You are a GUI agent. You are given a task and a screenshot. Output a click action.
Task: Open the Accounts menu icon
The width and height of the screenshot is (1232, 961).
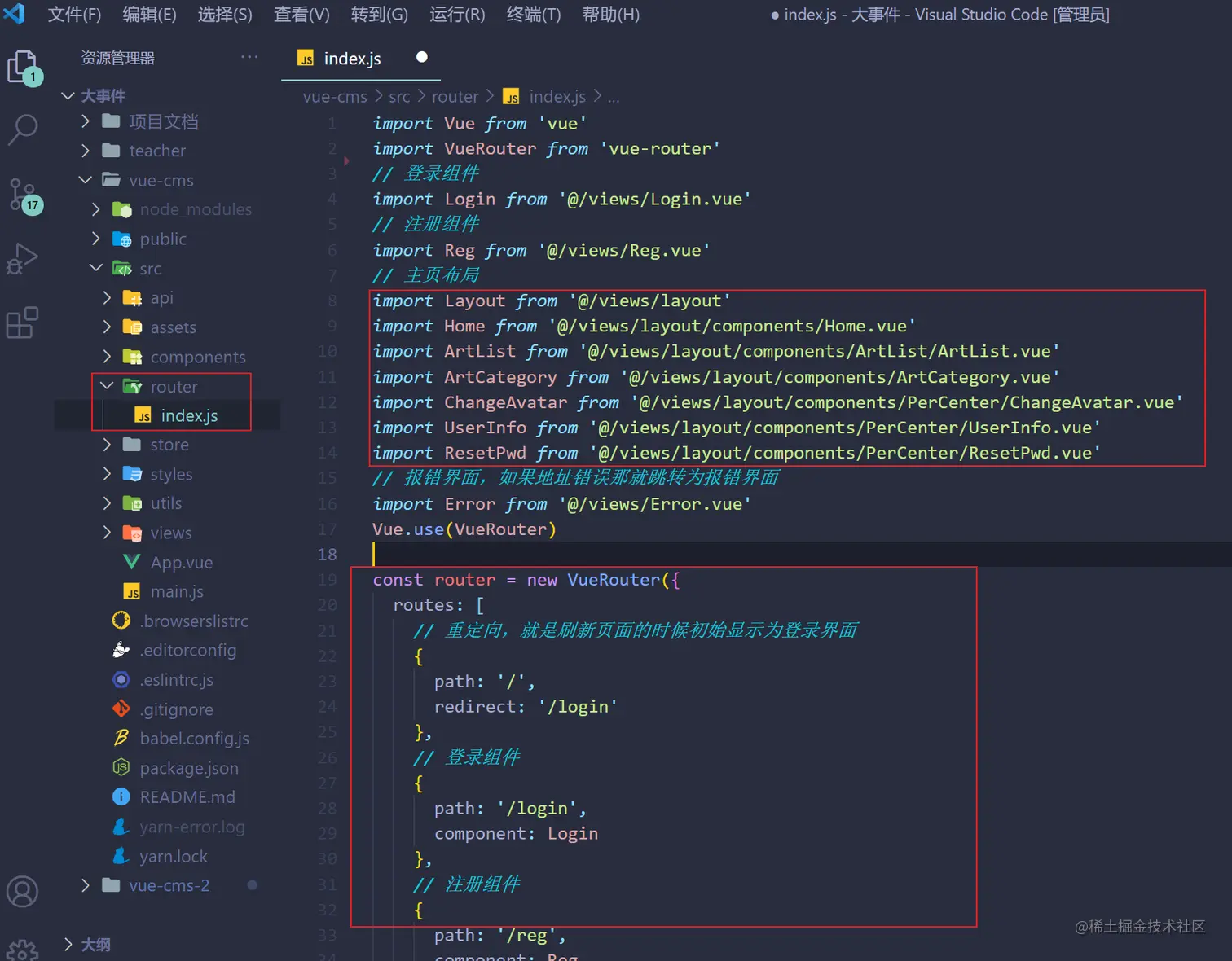click(x=22, y=892)
